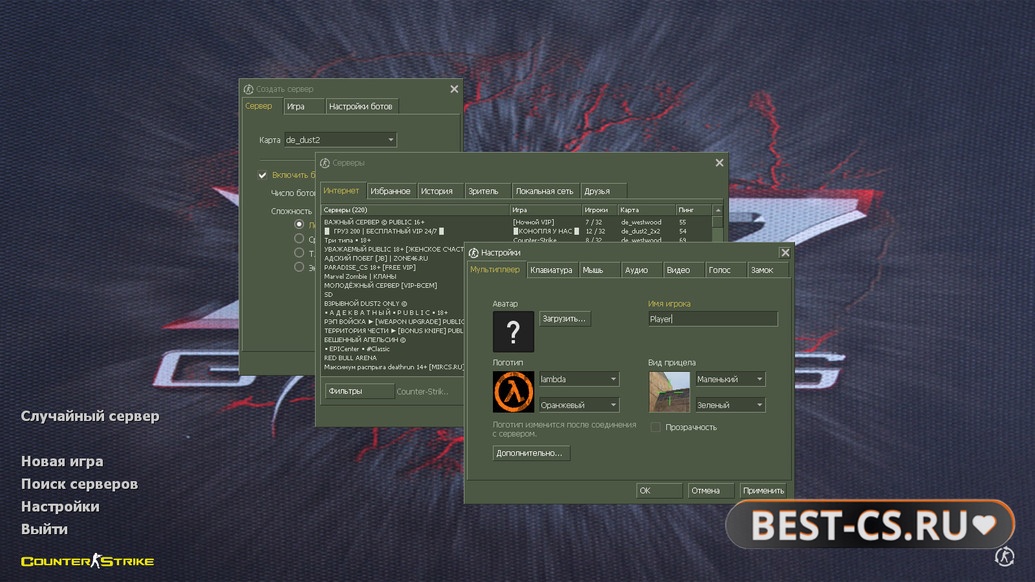The image size is (1035, 582).
Task: Click the Дополнительно... button
Action: click(x=531, y=453)
